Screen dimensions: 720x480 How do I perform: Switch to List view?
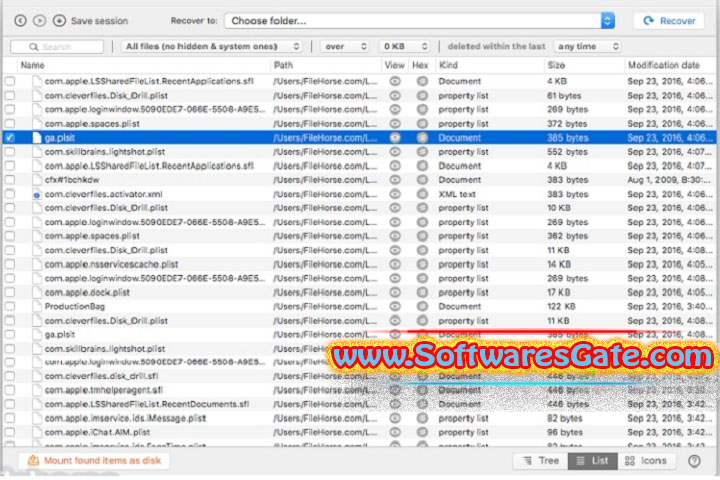[593, 461]
